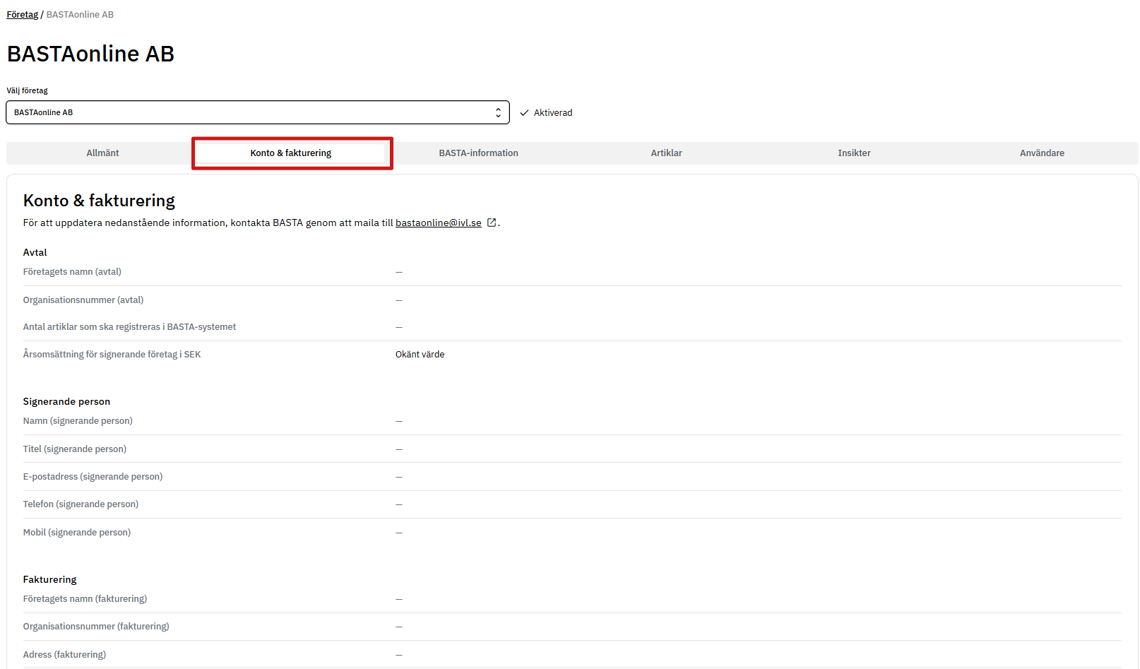Viewport: 1140px width, 669px height.
Task: Open the Användare tab
Action: click(x=1041, y=153)
